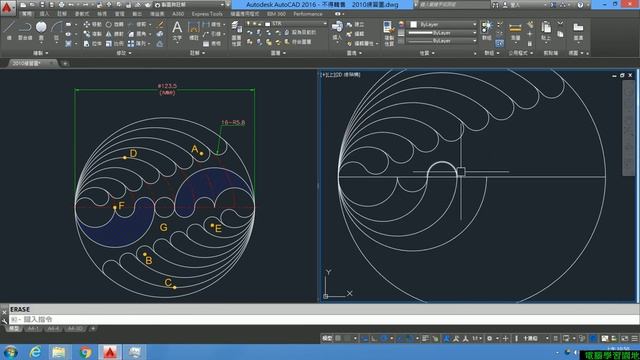Toggle grid display in status bar
Screen dimensions: 640x360
pos(338,338)
